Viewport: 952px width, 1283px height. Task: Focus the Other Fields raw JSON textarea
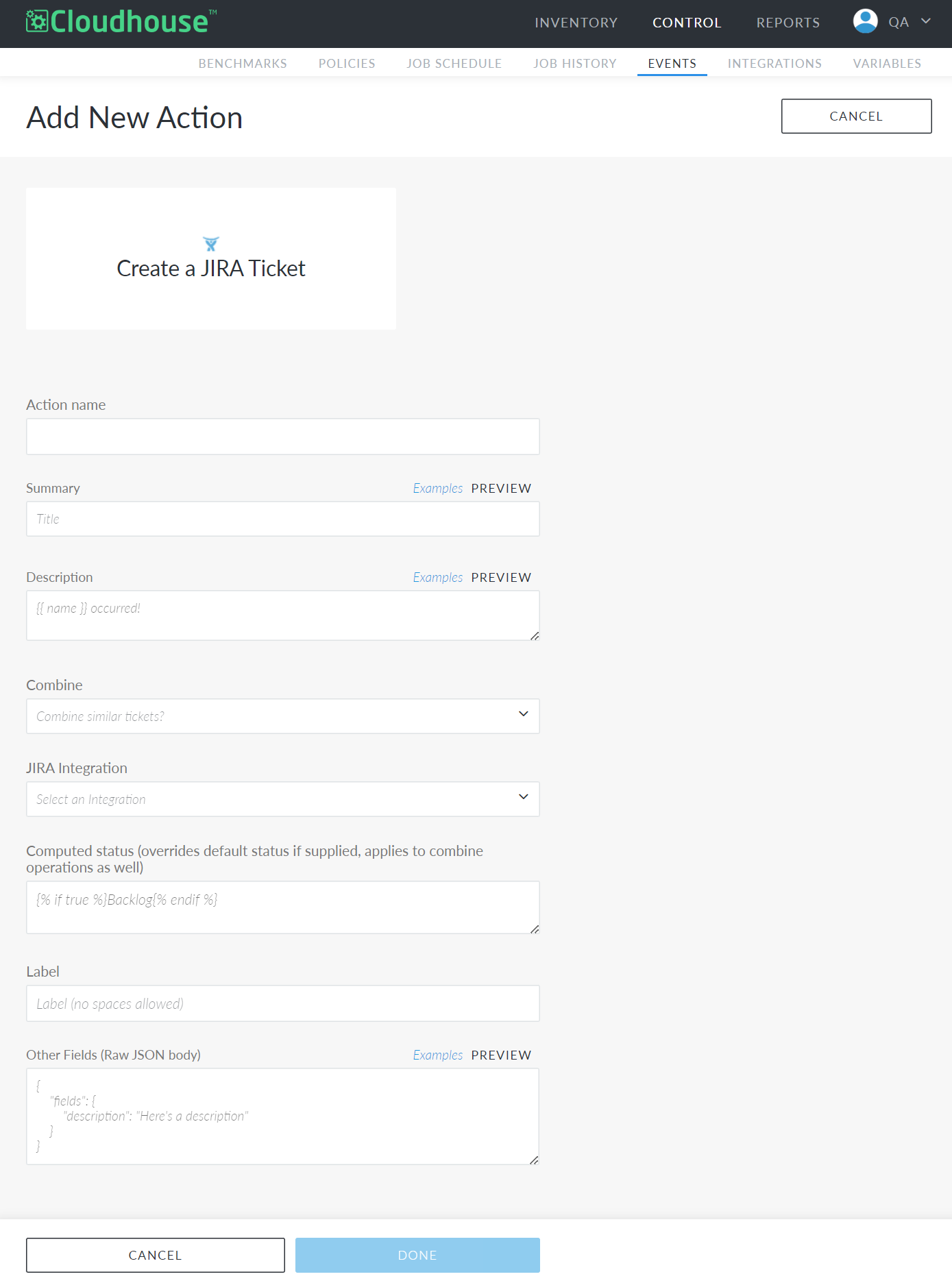click(x=282, y=1116)
